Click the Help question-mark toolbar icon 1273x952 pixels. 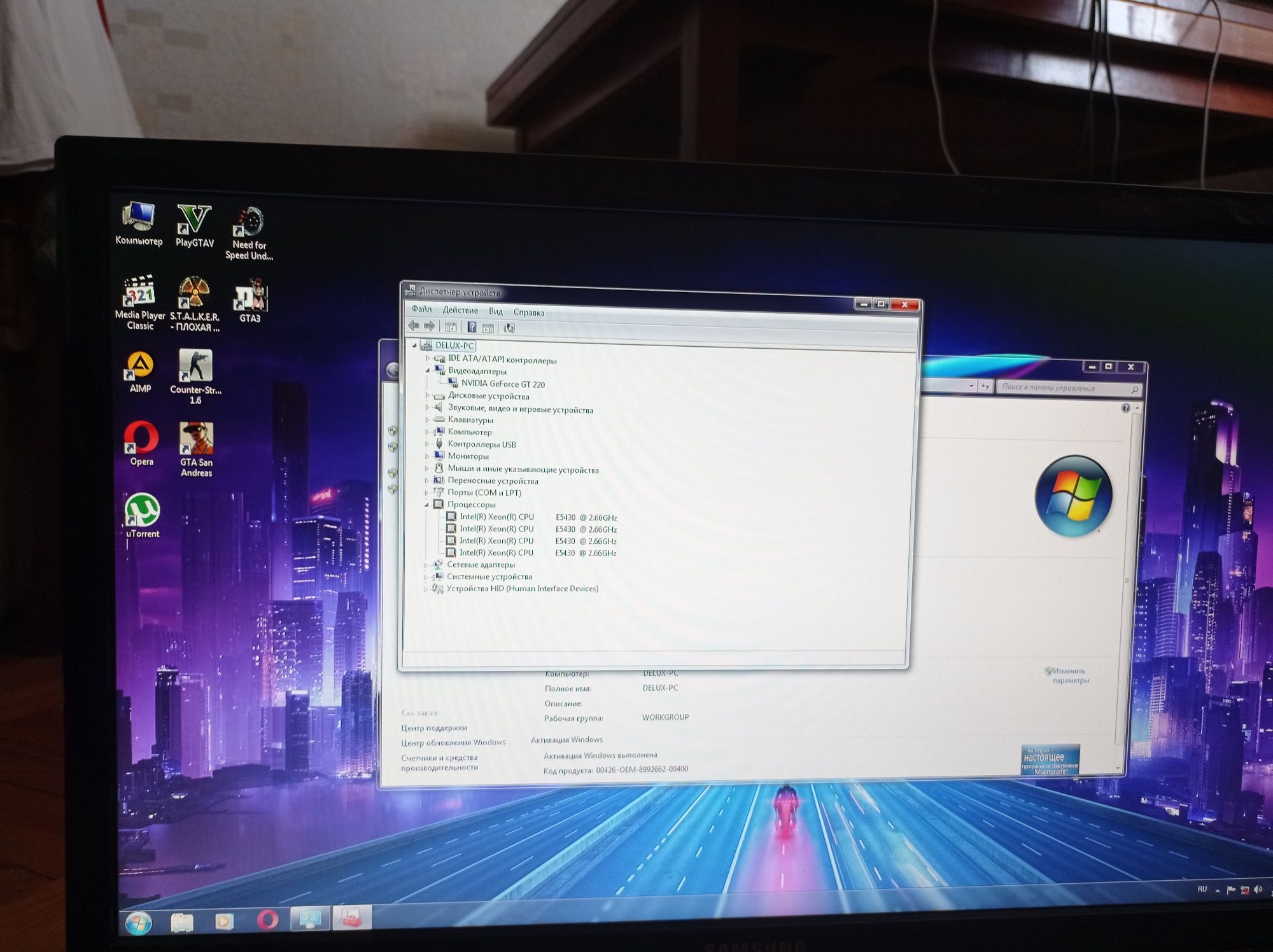pos(472,327)
